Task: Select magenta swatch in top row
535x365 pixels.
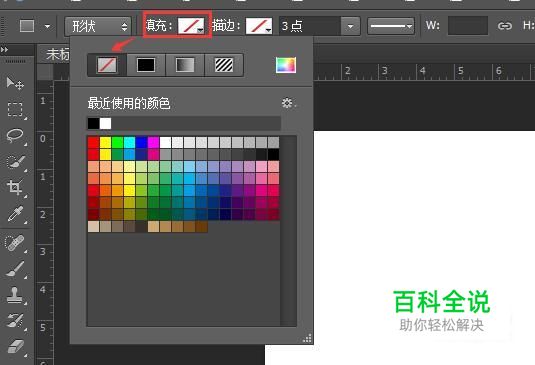Action: [153, 143]
